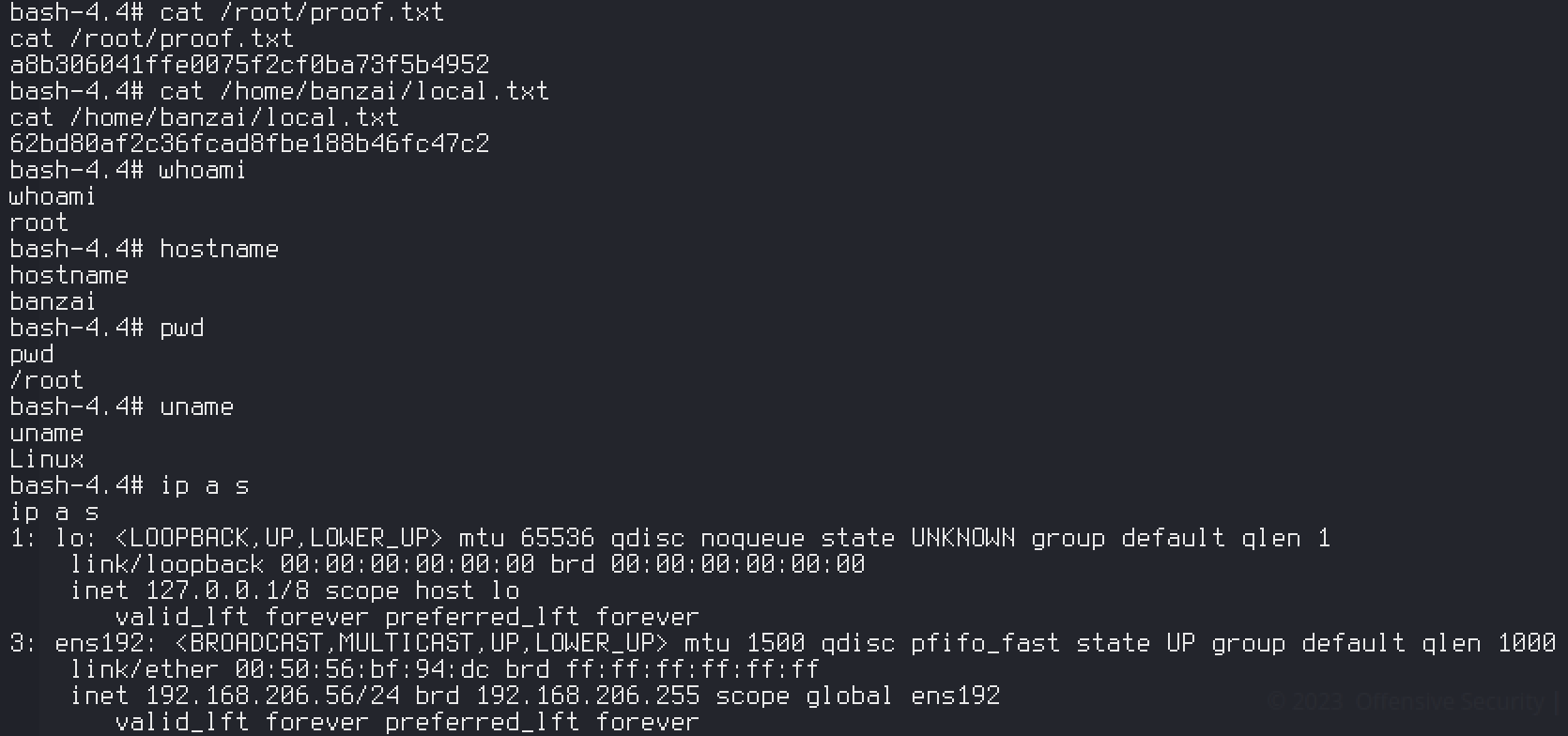Click the '/root' output of pwd
Viewport: 1568px width, 736px height.
point(46,380)
